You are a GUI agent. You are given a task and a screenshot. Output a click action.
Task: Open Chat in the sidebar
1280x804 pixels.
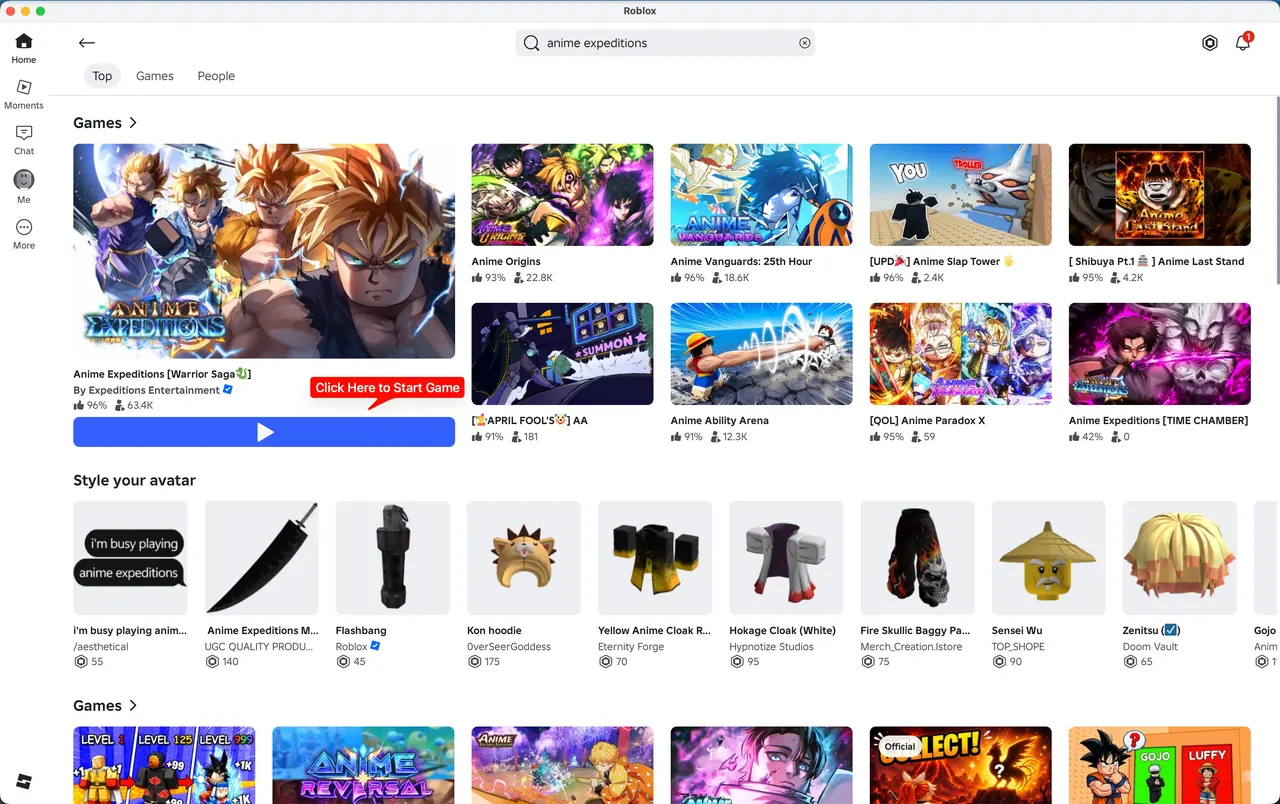[24, 140]
